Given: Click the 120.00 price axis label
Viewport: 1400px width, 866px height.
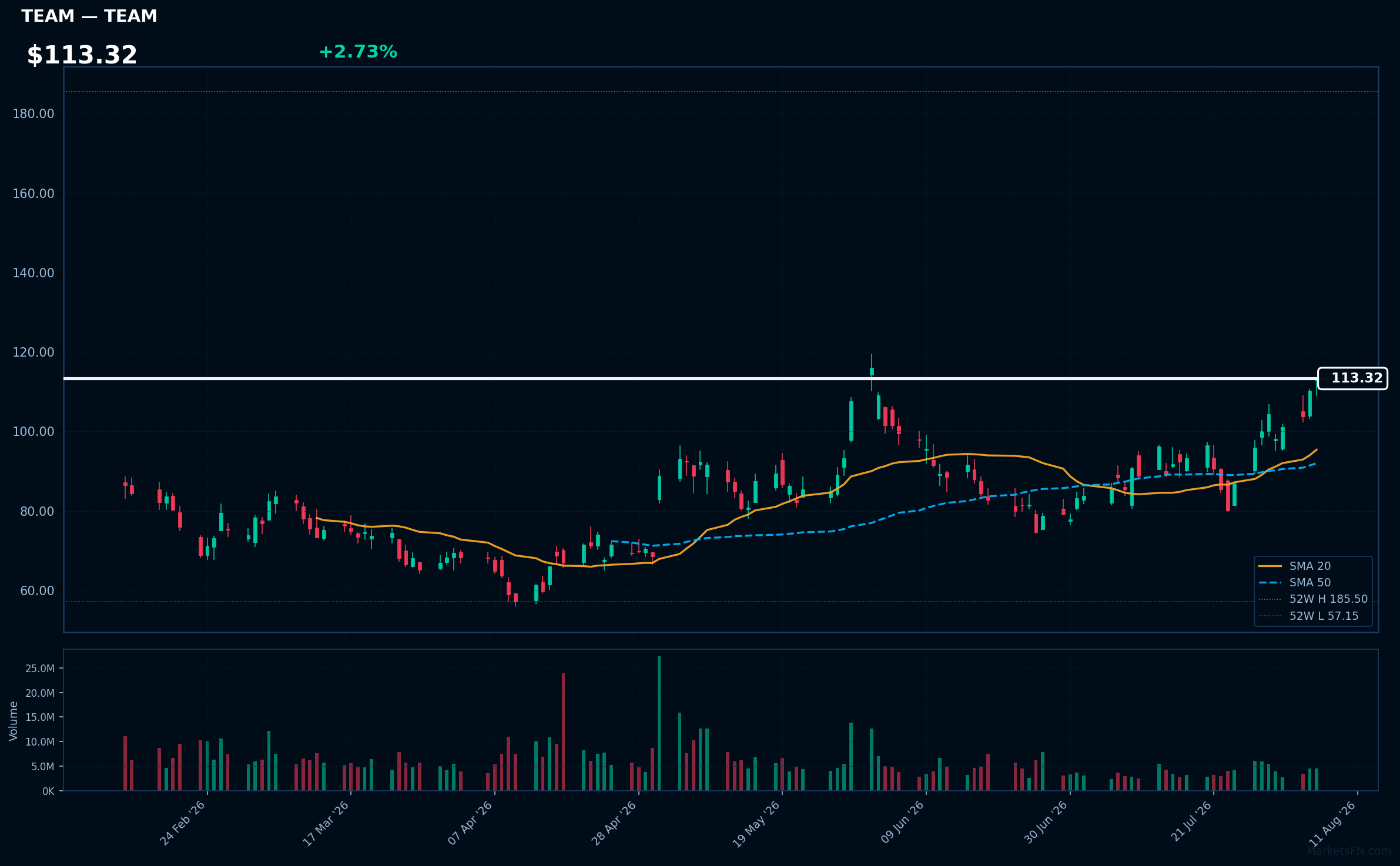Looking at the screenshot, I should point(34,353).
